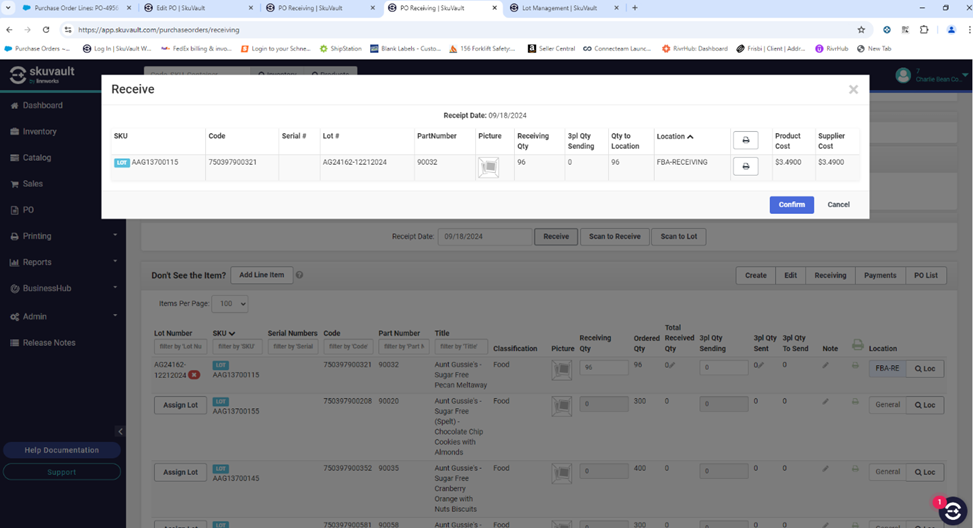Click the help icon next to Add Line Item
The height and width of the screenshot is (528, 973).
[x=299, y=275]
